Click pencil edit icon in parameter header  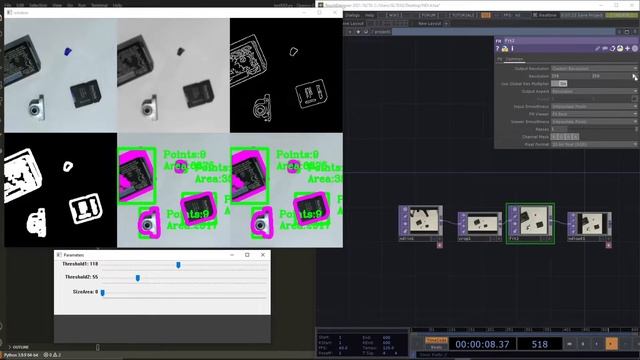point(597,49)
